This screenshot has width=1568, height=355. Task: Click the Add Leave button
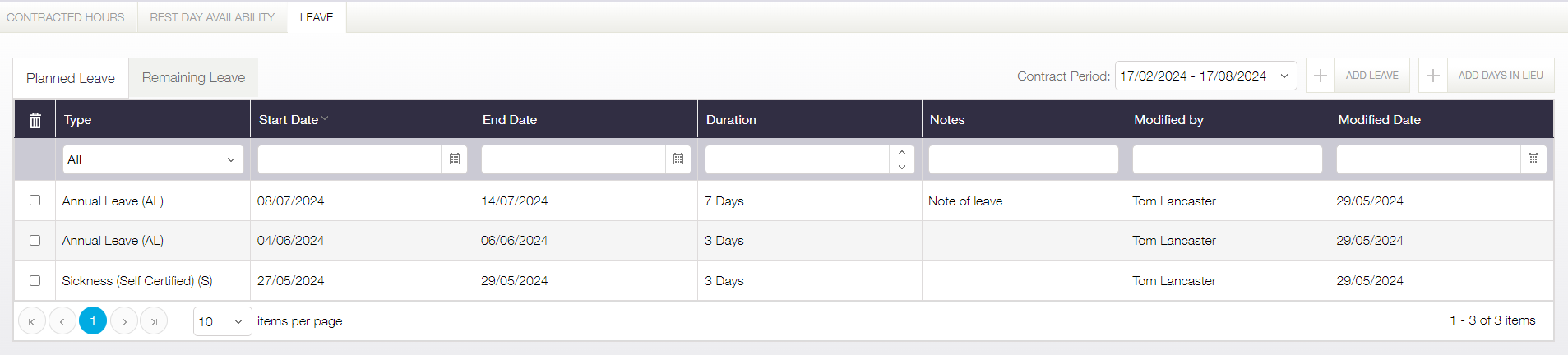point(1358,76)
